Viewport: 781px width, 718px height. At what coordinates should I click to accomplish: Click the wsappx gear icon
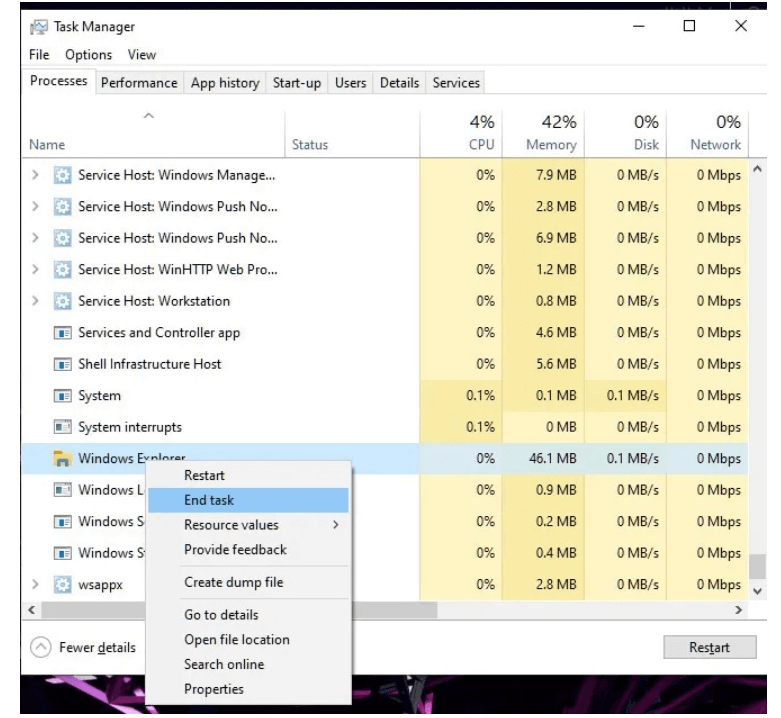(62, 584)
